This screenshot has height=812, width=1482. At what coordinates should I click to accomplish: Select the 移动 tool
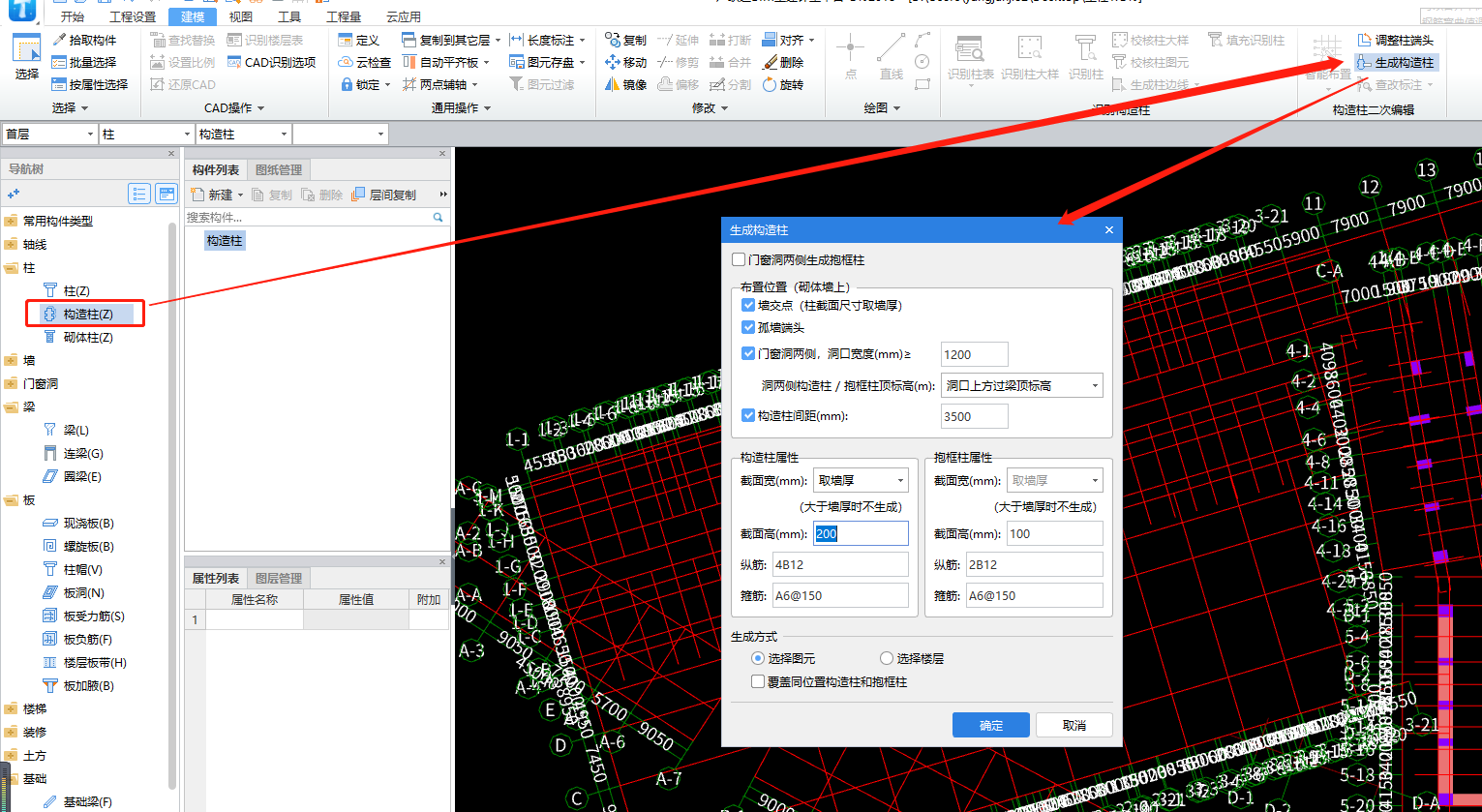click(x=625, y=62)
